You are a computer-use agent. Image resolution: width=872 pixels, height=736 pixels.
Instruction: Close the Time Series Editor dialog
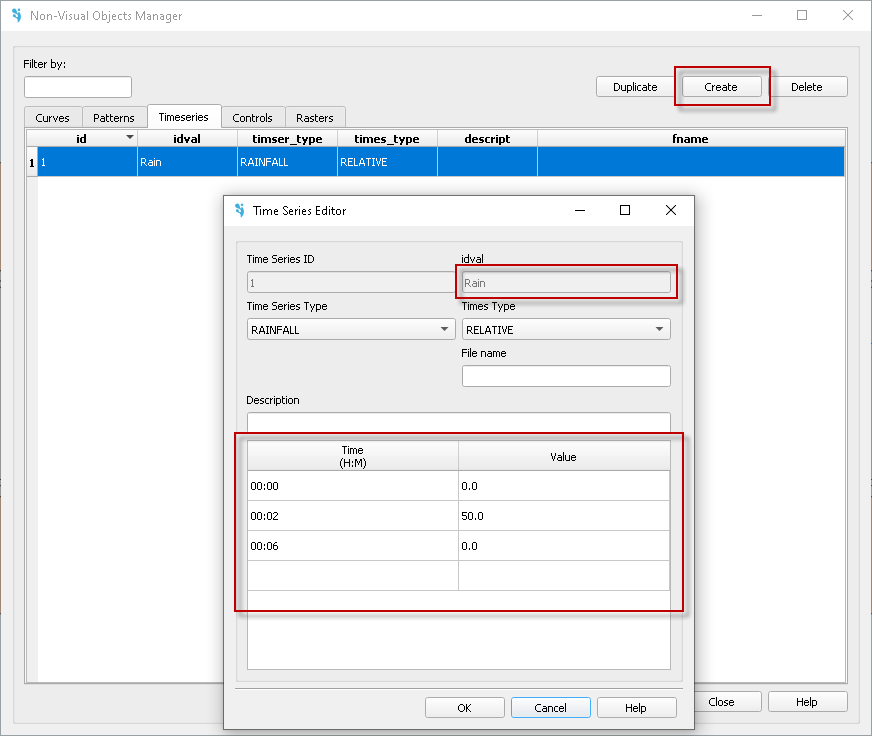coord(671,211)
